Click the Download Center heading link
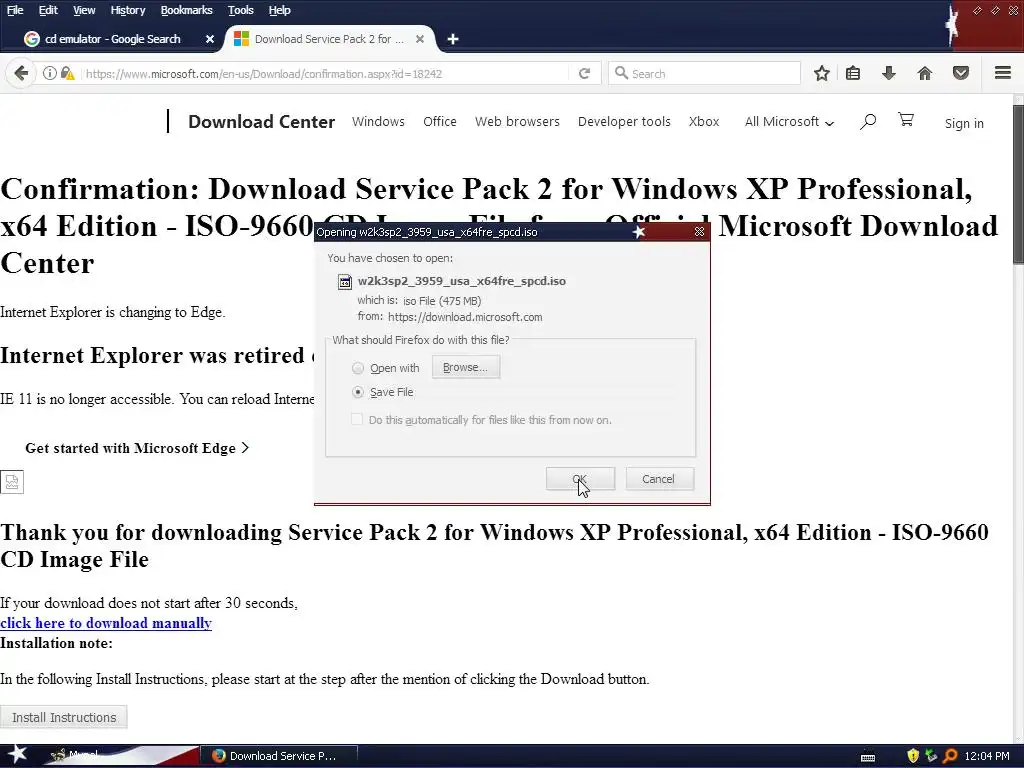 (x=261, y=121)
